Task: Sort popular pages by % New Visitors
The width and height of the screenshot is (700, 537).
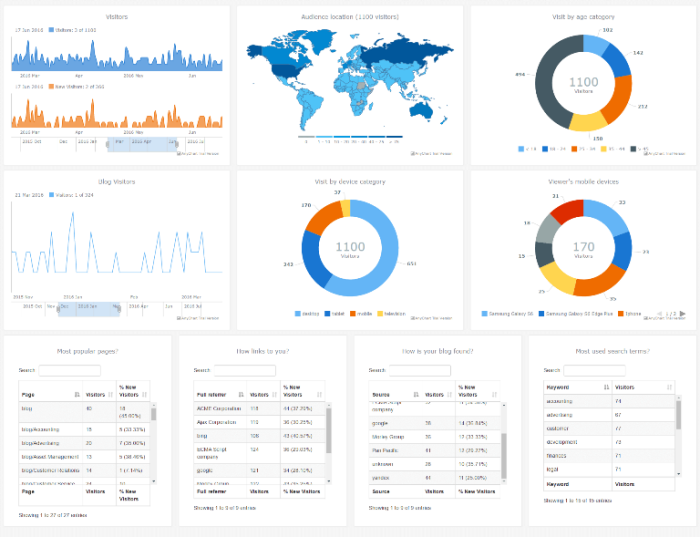Action: tap(133, 391)
